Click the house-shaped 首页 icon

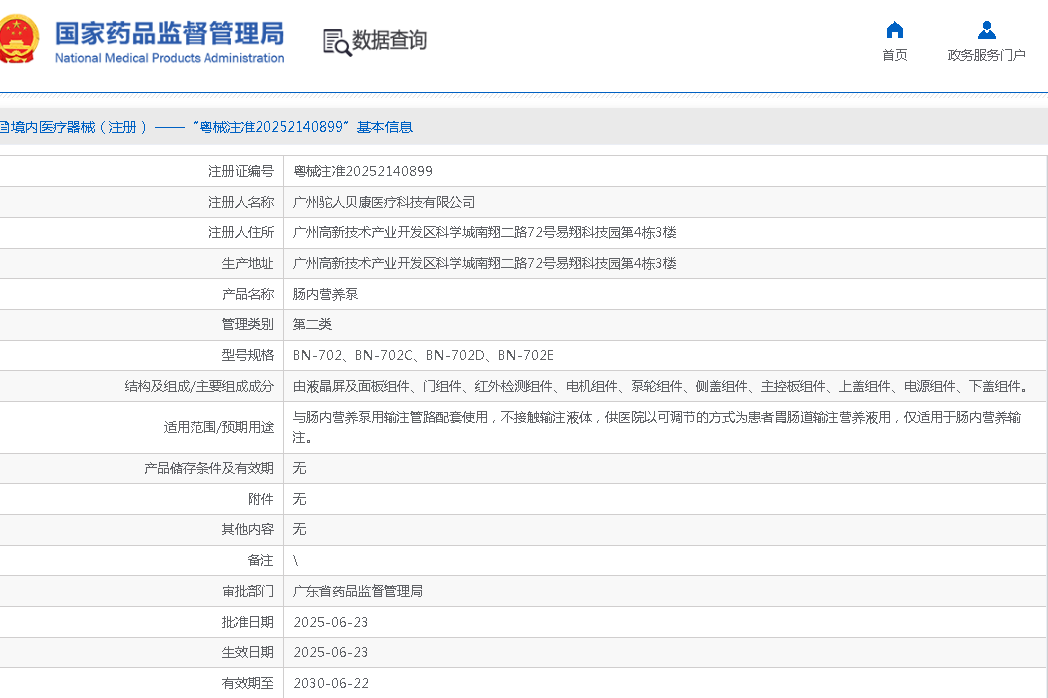[x=895, y=30]
